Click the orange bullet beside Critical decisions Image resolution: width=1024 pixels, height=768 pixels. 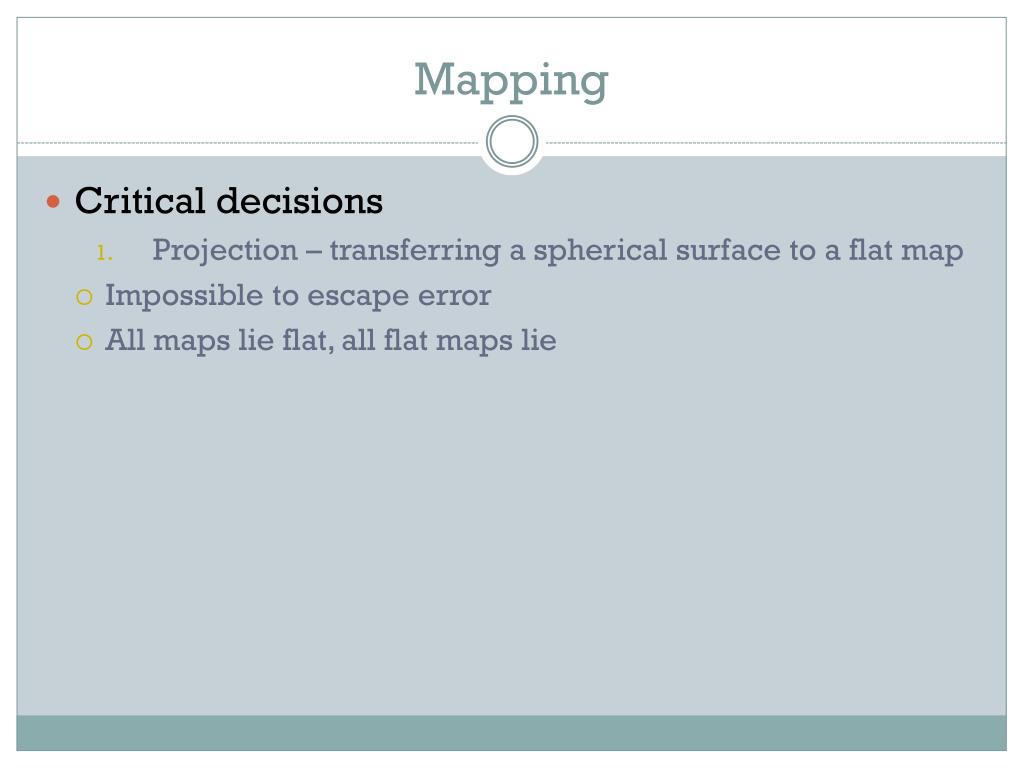tap(54, 202)
